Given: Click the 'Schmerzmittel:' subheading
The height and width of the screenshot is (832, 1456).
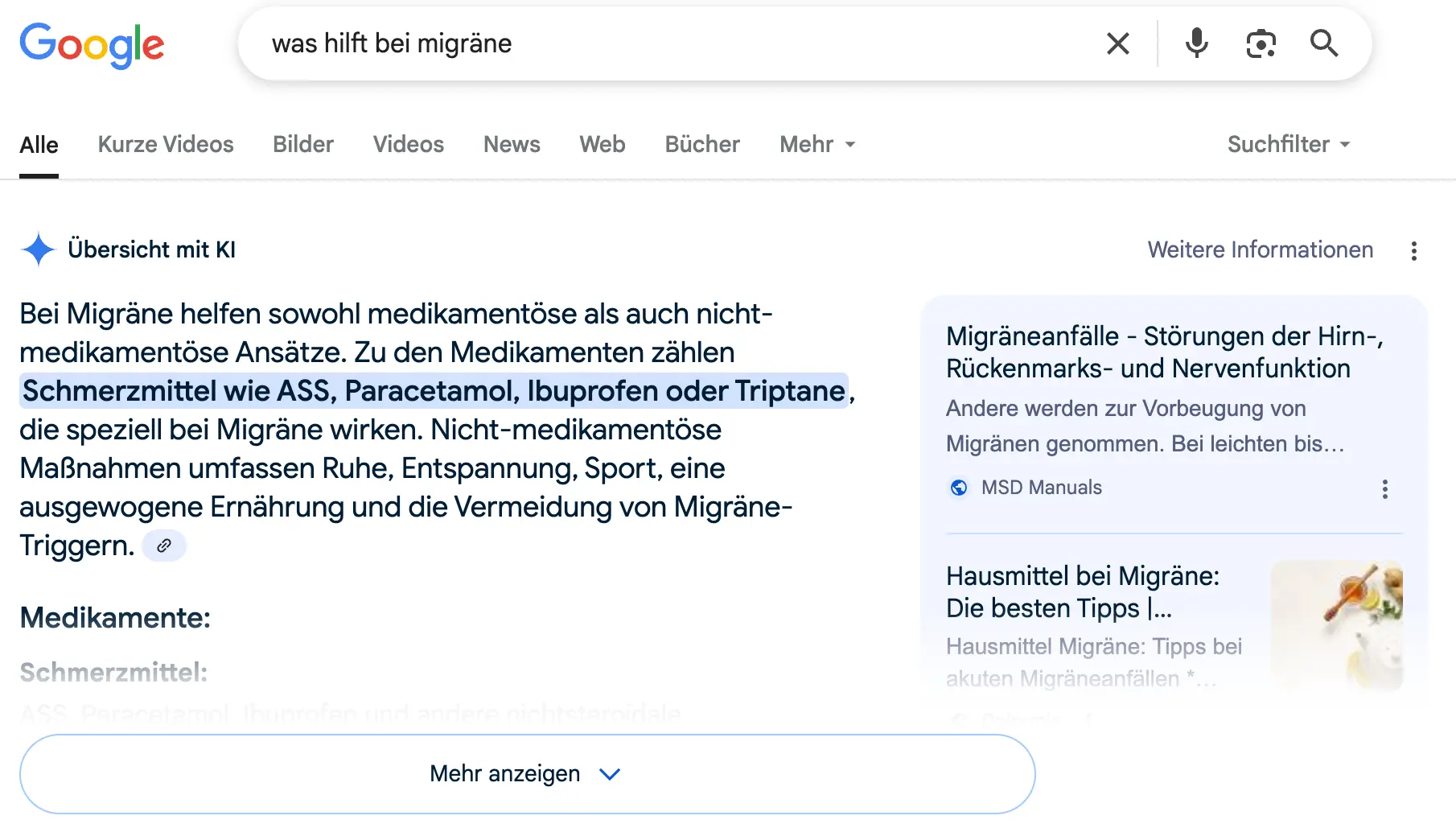Looking at the screenshot, I should tap(113, 673).
